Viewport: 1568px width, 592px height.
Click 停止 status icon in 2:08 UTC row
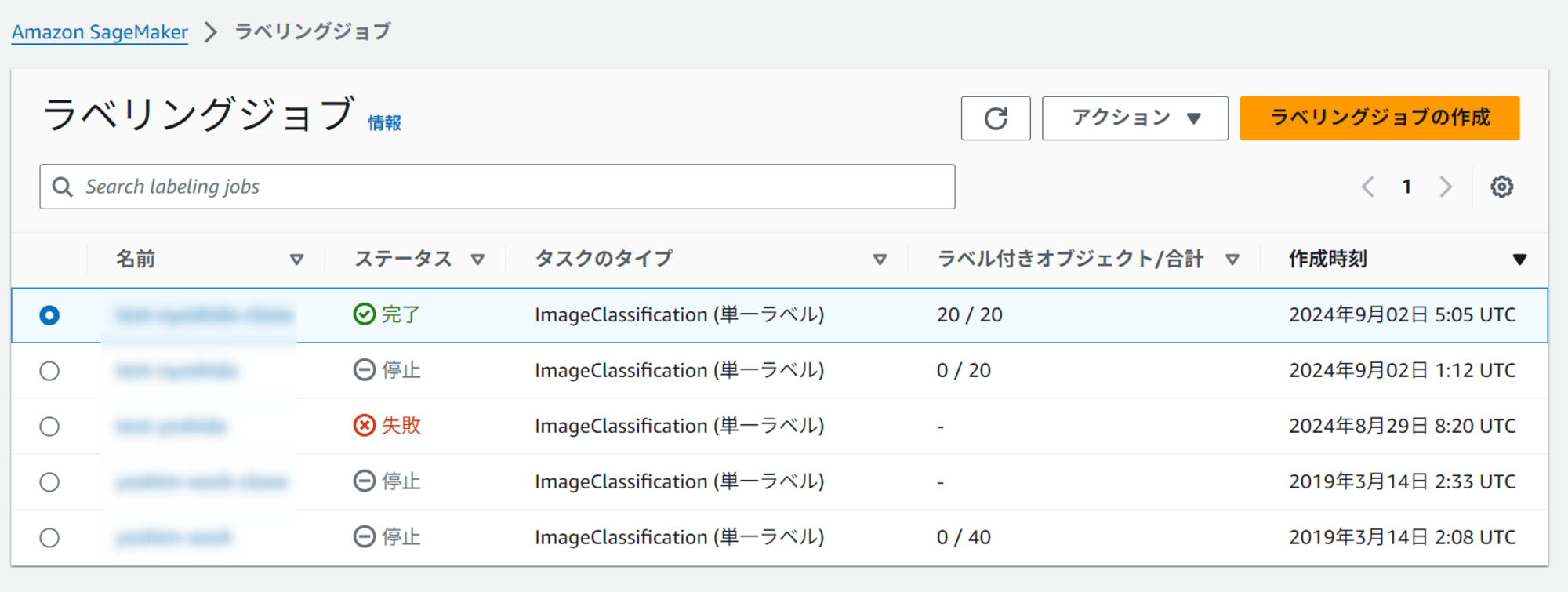click(364, 537)
